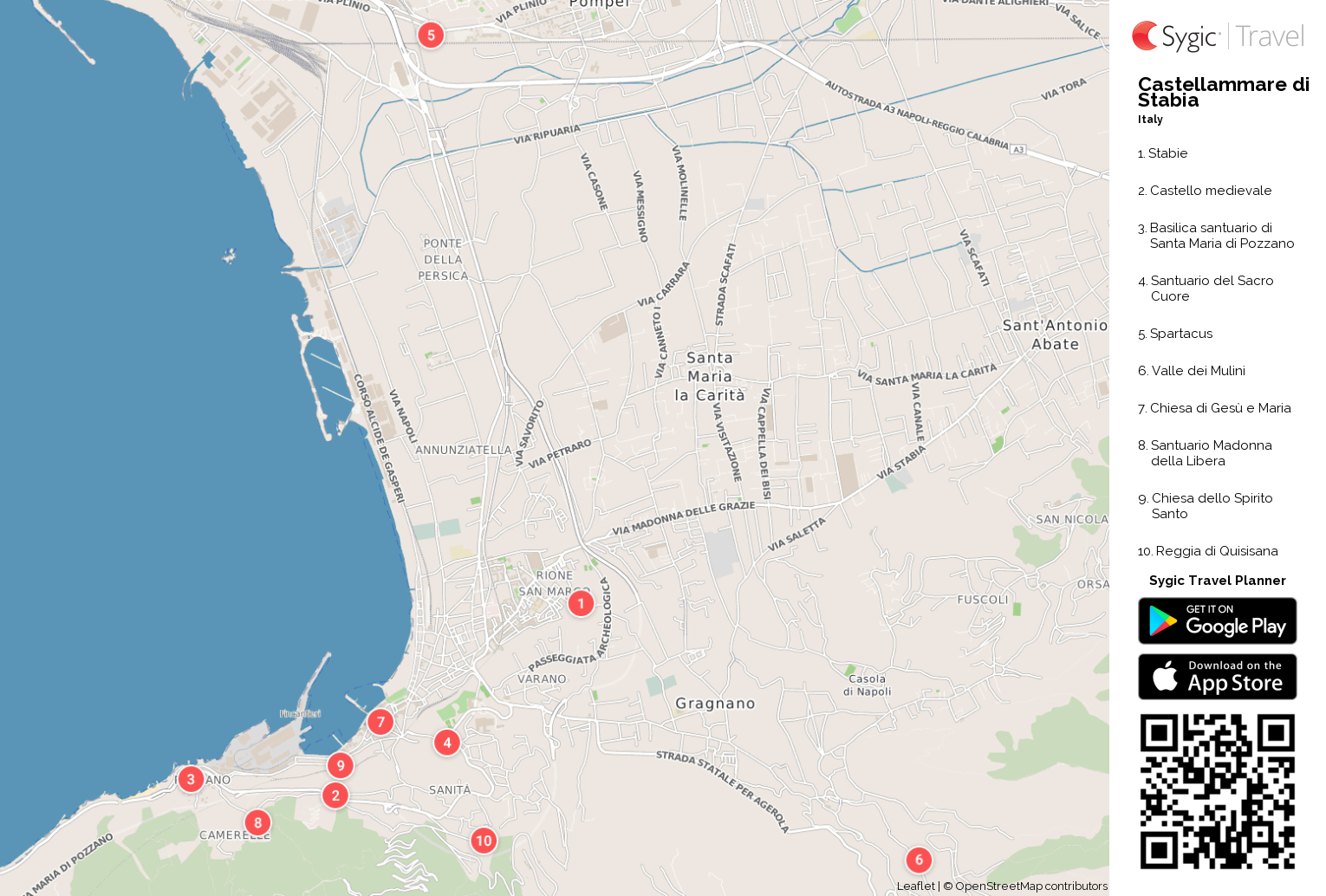Click the QR code image
This screenshot has width=1326, height=896.
[1218, 791]
